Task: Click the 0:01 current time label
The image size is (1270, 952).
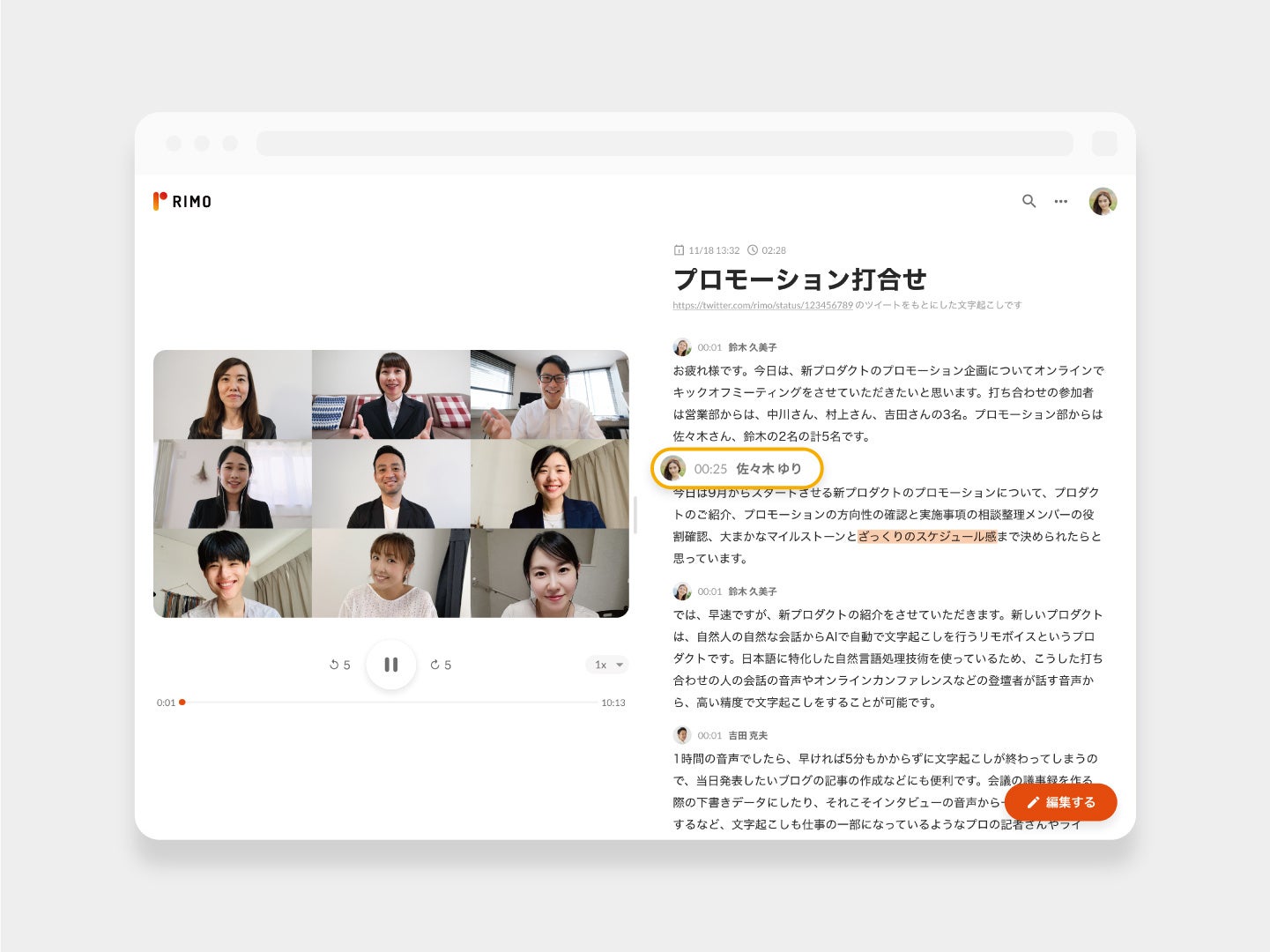Action: coord(166,703)
